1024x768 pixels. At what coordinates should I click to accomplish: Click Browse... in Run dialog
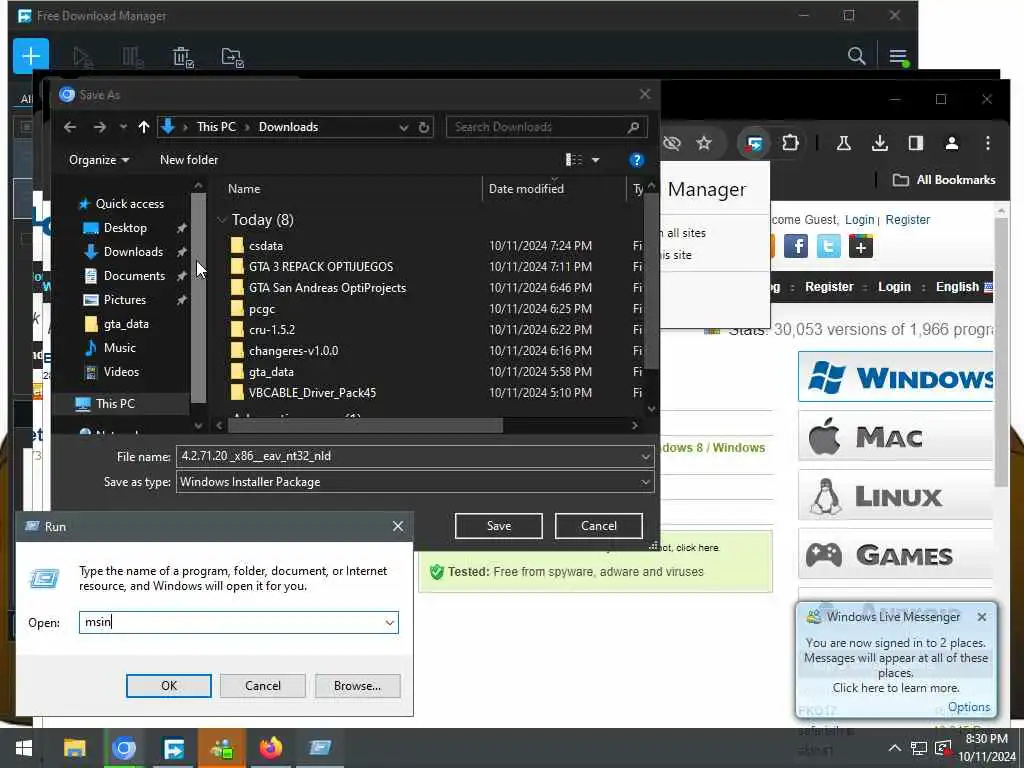coord(357,686)
